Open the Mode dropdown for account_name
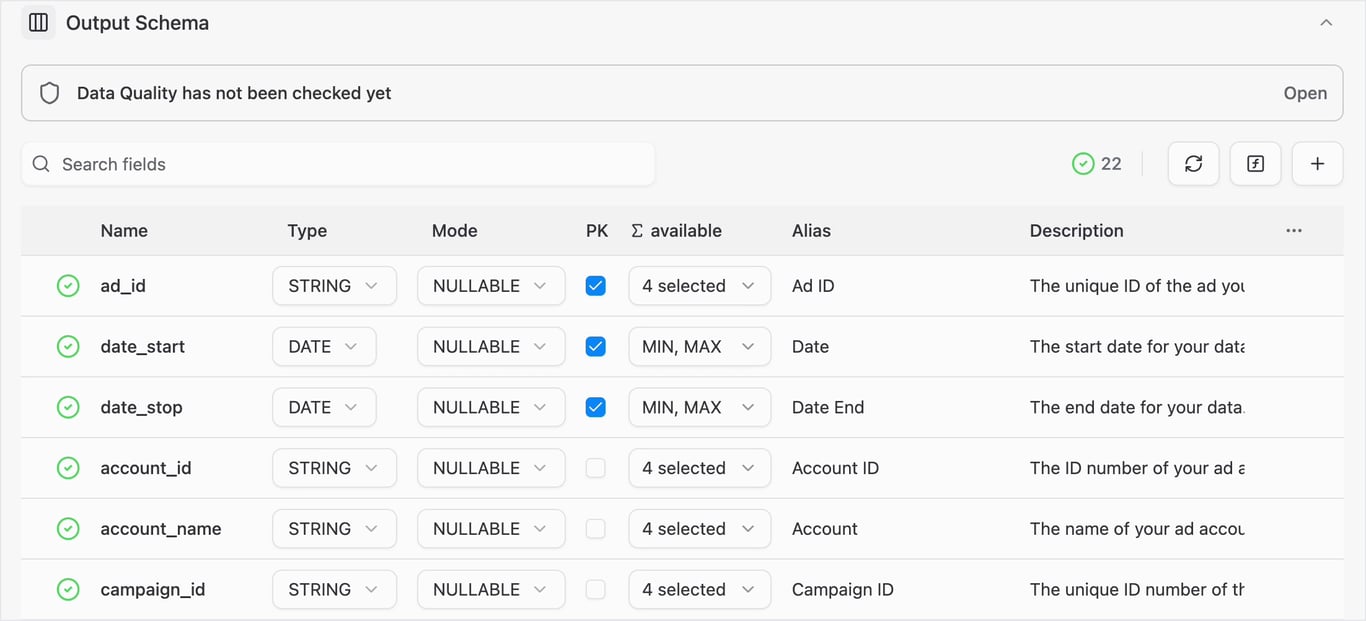 (491, 529)
